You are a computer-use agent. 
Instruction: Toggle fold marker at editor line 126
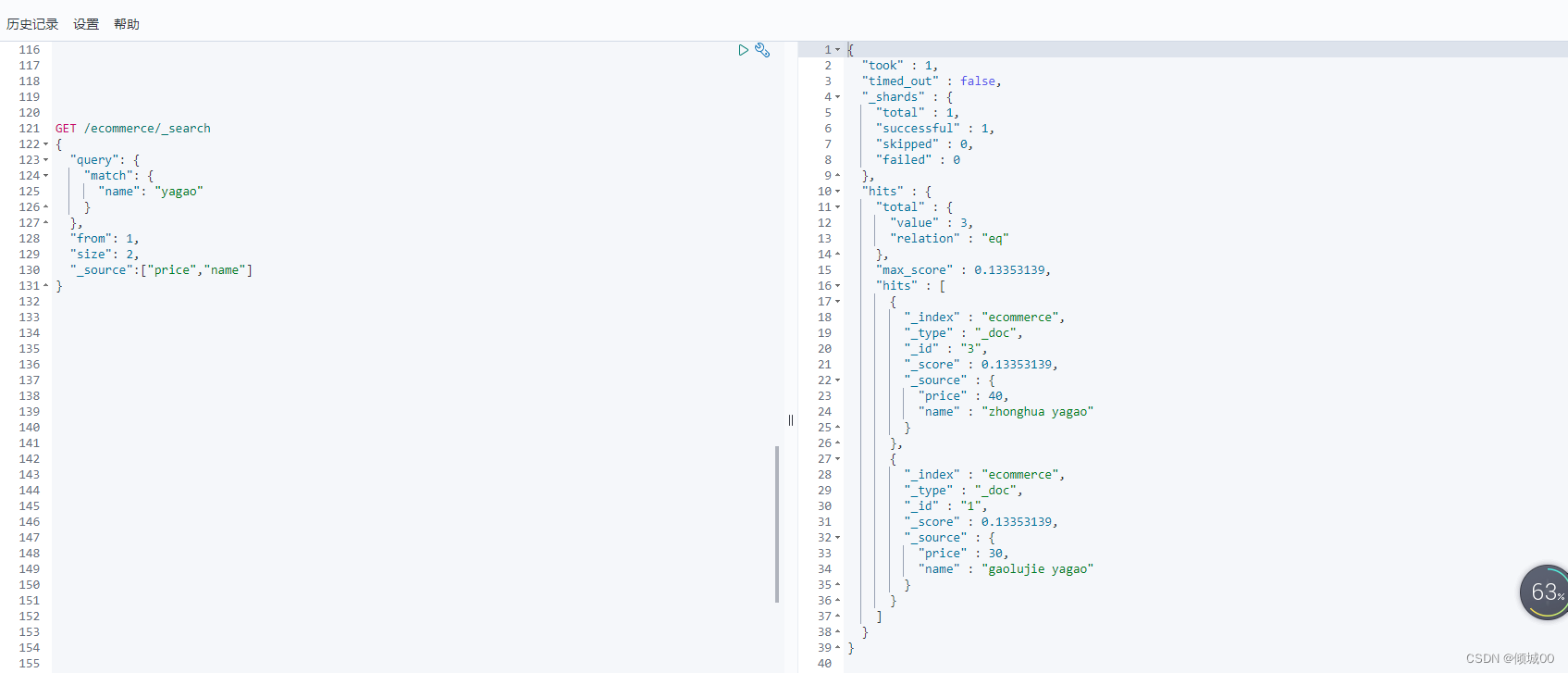pos(46,207)
